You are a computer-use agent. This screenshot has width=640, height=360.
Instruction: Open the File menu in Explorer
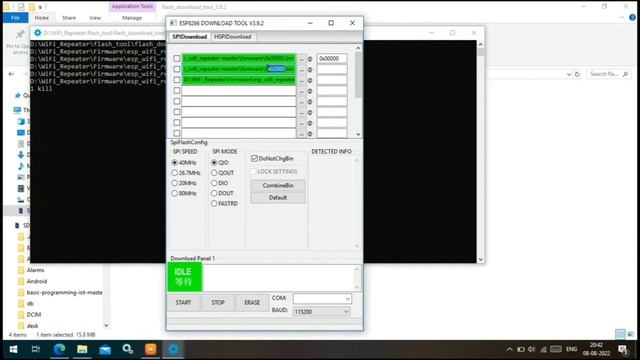[16, 18]
